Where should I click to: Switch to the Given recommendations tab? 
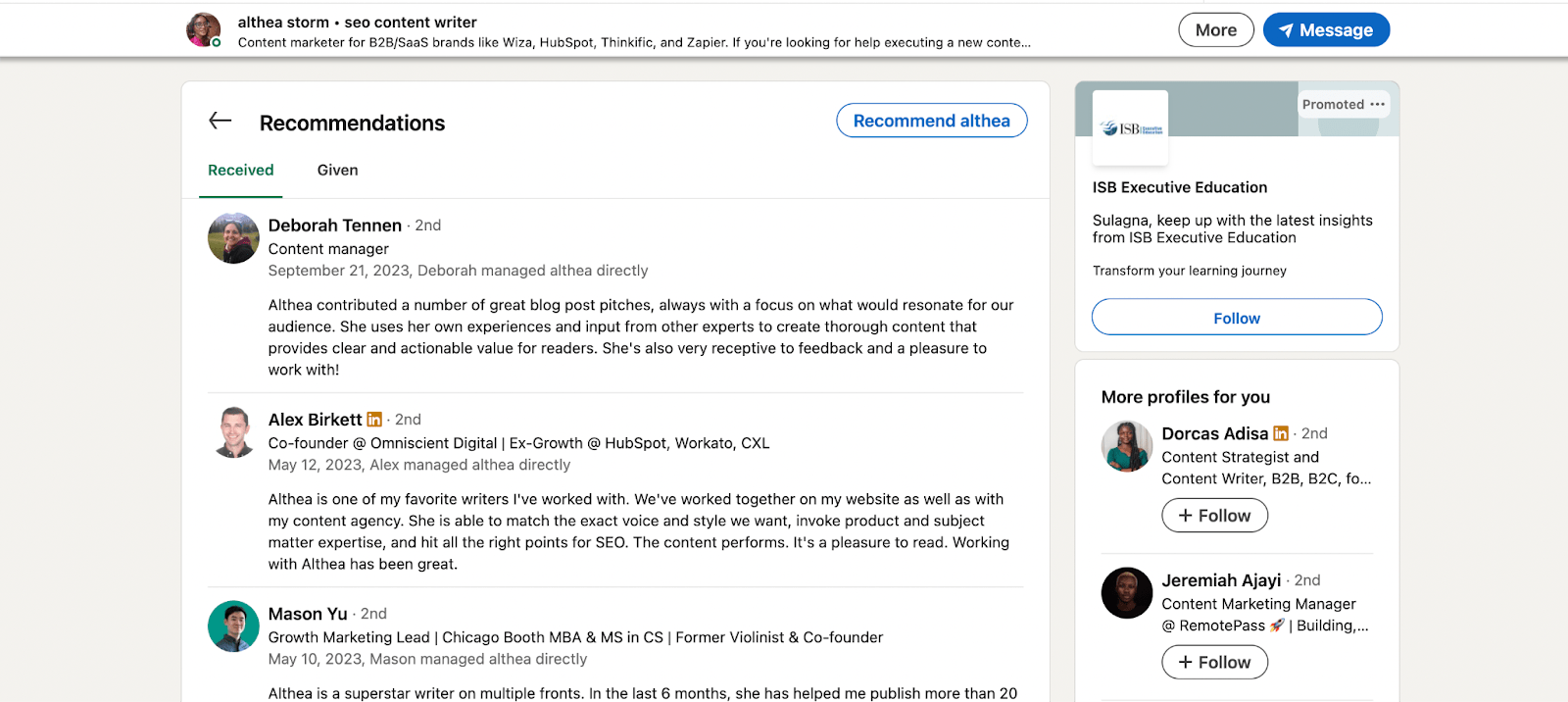(x=337, y=170)
